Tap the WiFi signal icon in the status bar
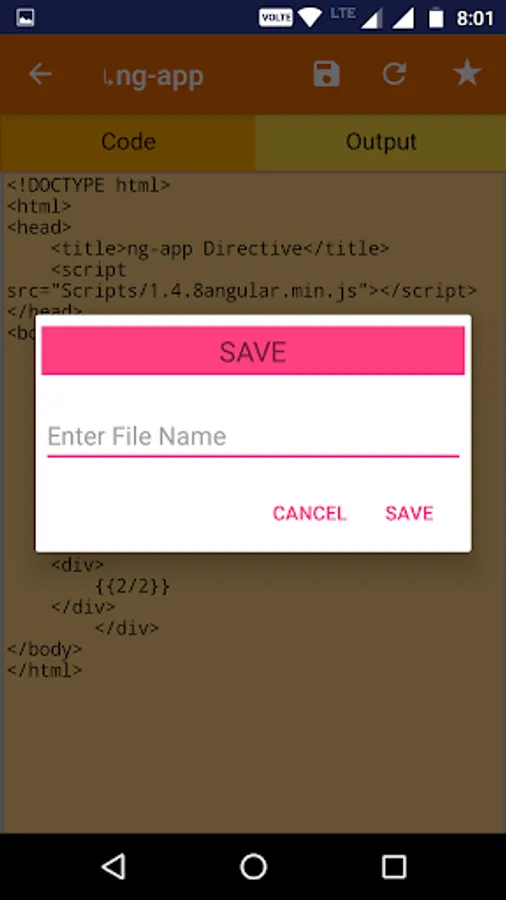The width and height of the screenshot is (506, 900). [310, 18]
